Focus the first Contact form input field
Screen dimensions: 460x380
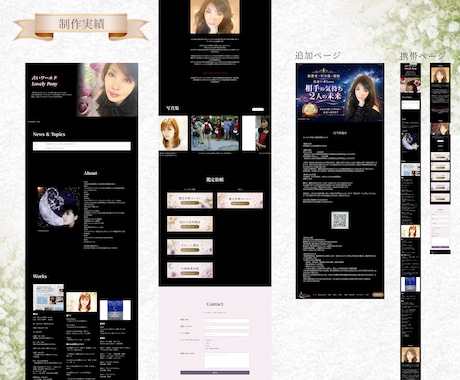click(227, 321)
